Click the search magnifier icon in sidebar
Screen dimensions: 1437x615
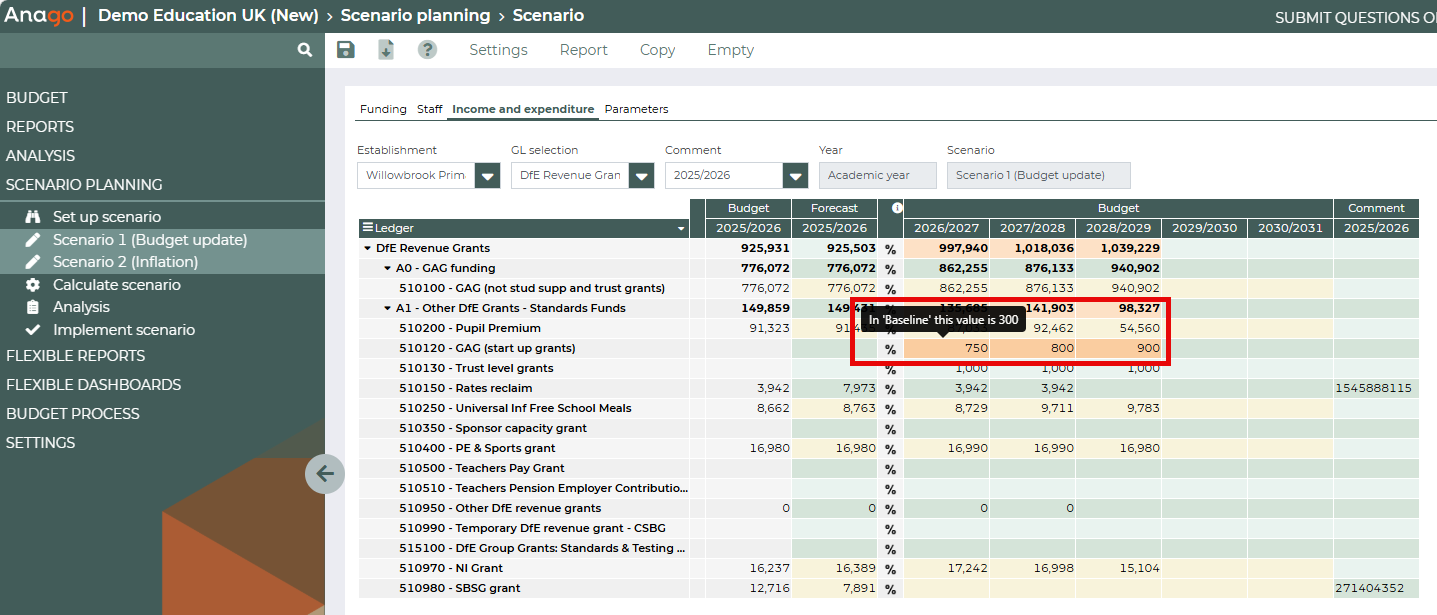(x=305, y=50)
